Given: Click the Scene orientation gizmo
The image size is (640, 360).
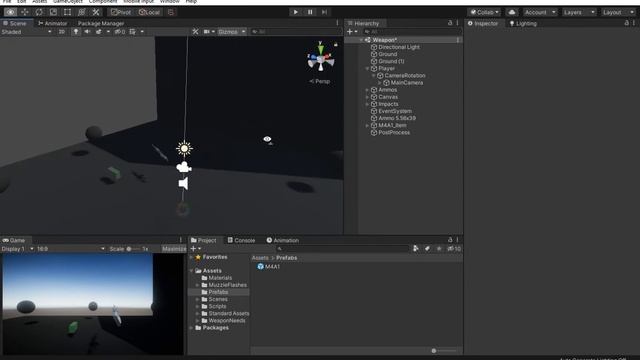Looking at the screenshot, I should pos(320,59).
